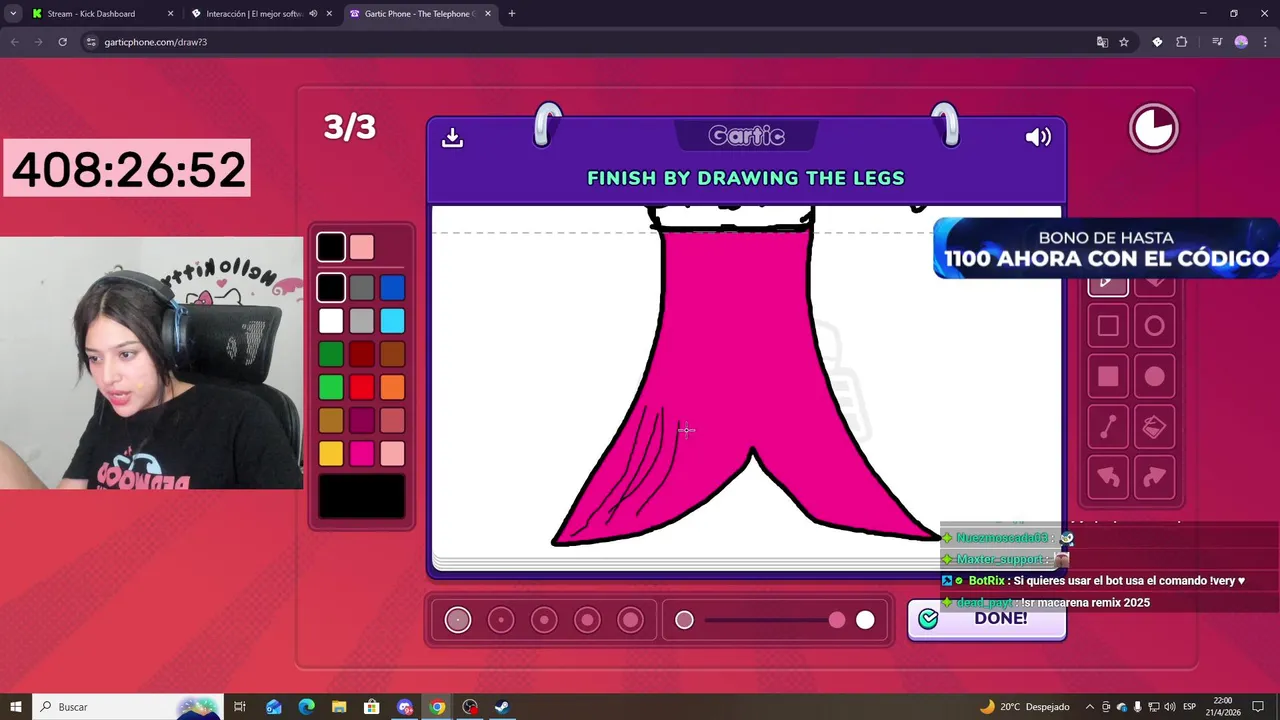The width and height of the screenshot is (1280, 720).
Task: Pick the smallest brush thickness
Action: [458, 620]
